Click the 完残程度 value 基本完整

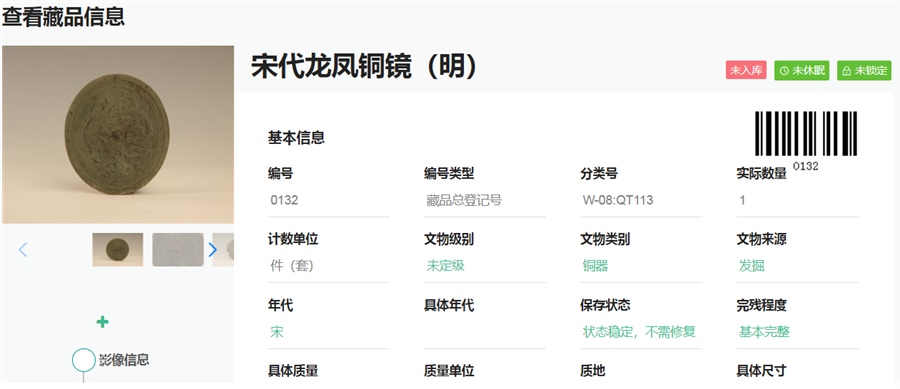(764, 332)
